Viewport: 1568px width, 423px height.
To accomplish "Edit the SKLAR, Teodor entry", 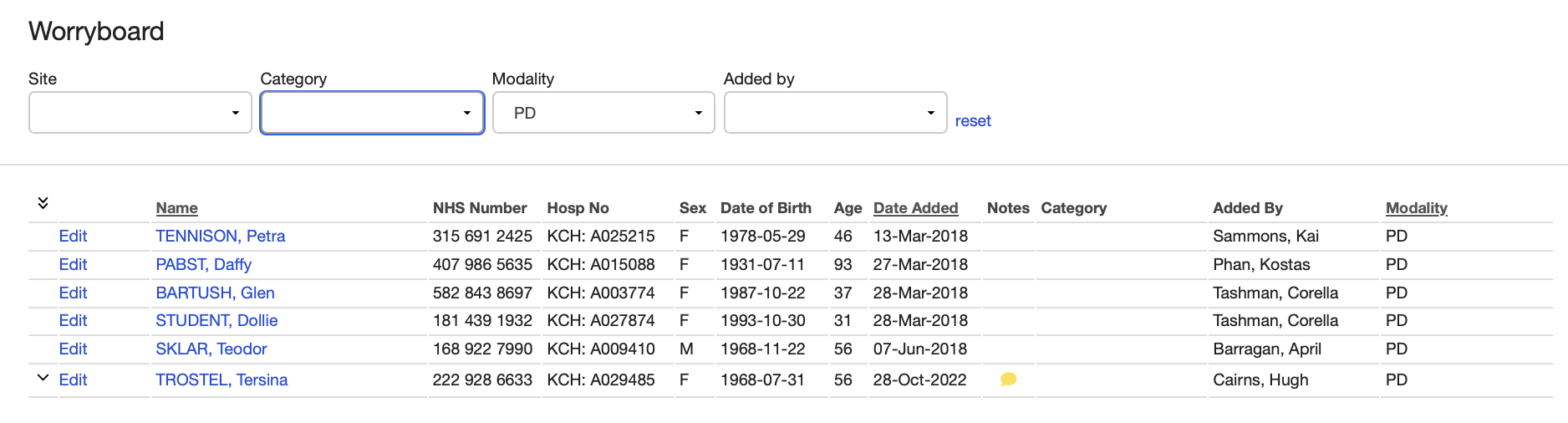I will coord(73,349).
